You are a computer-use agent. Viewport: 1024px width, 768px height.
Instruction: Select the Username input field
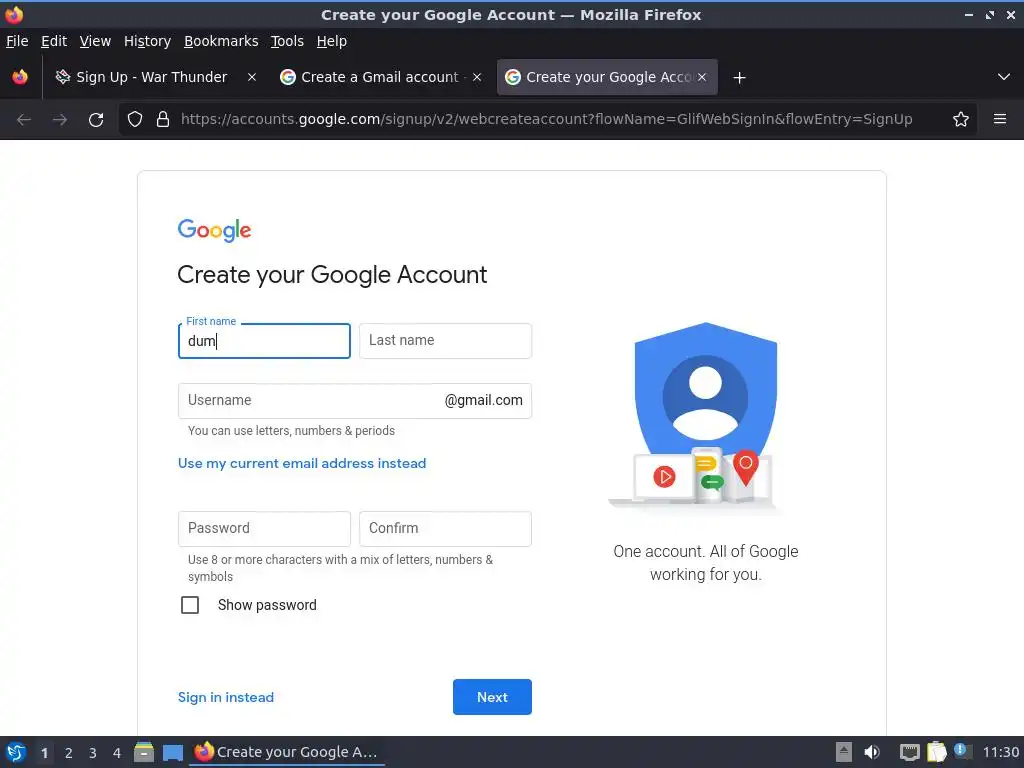coord(355,401)
